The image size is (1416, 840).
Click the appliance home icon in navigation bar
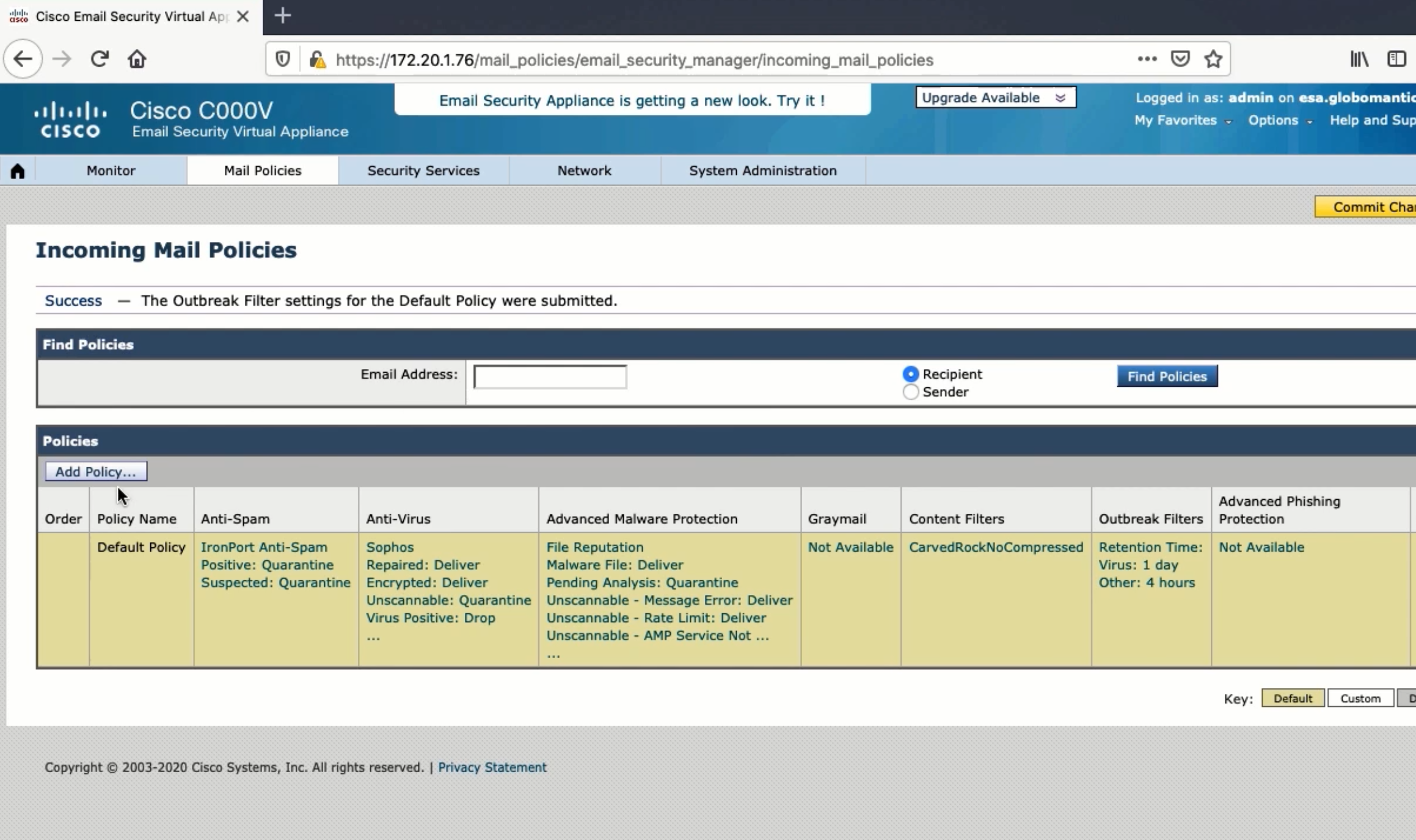[18, 171]
